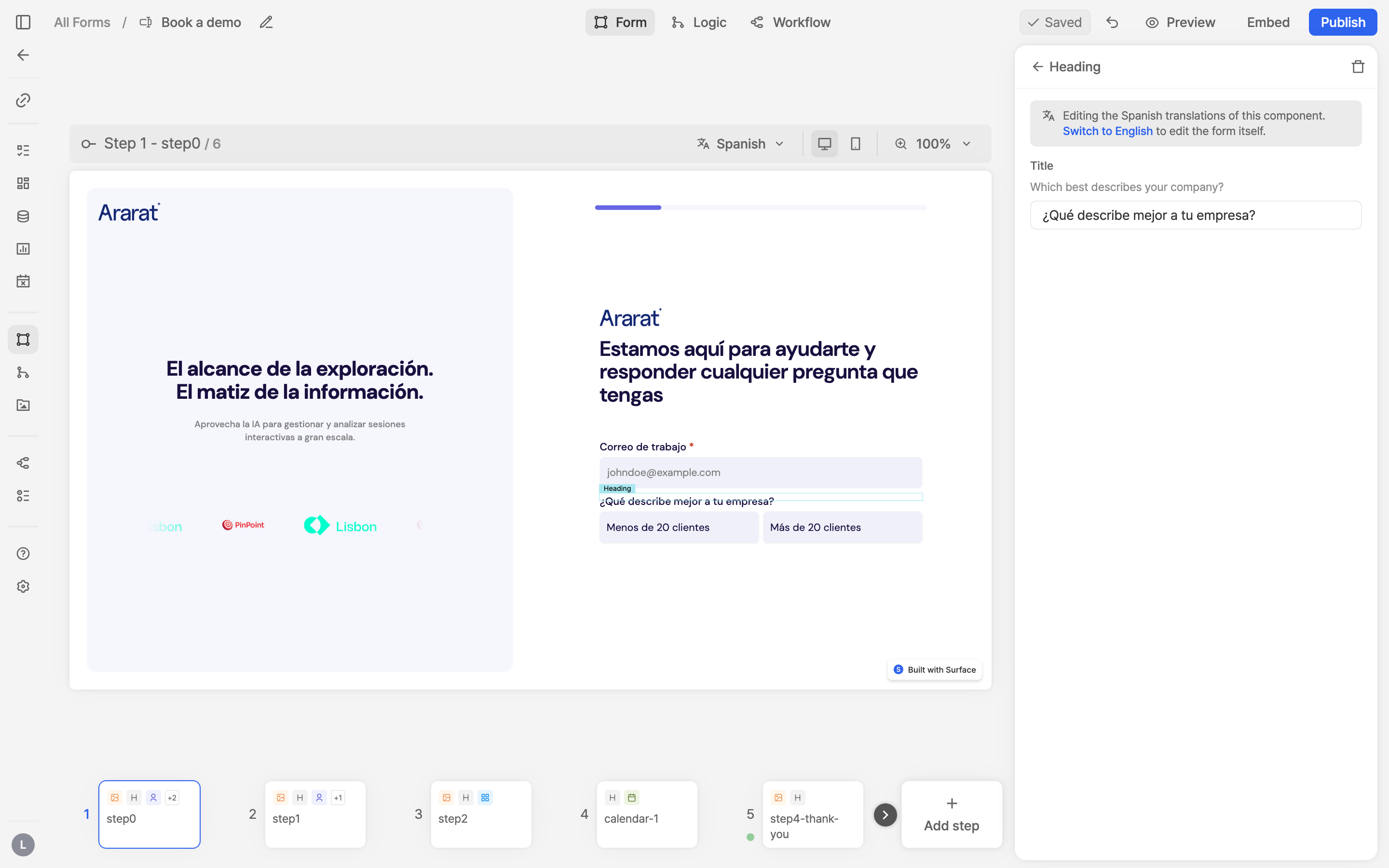Select the step4-thank-you thumbnail
1389x868 pixels.
click(813, 814)
